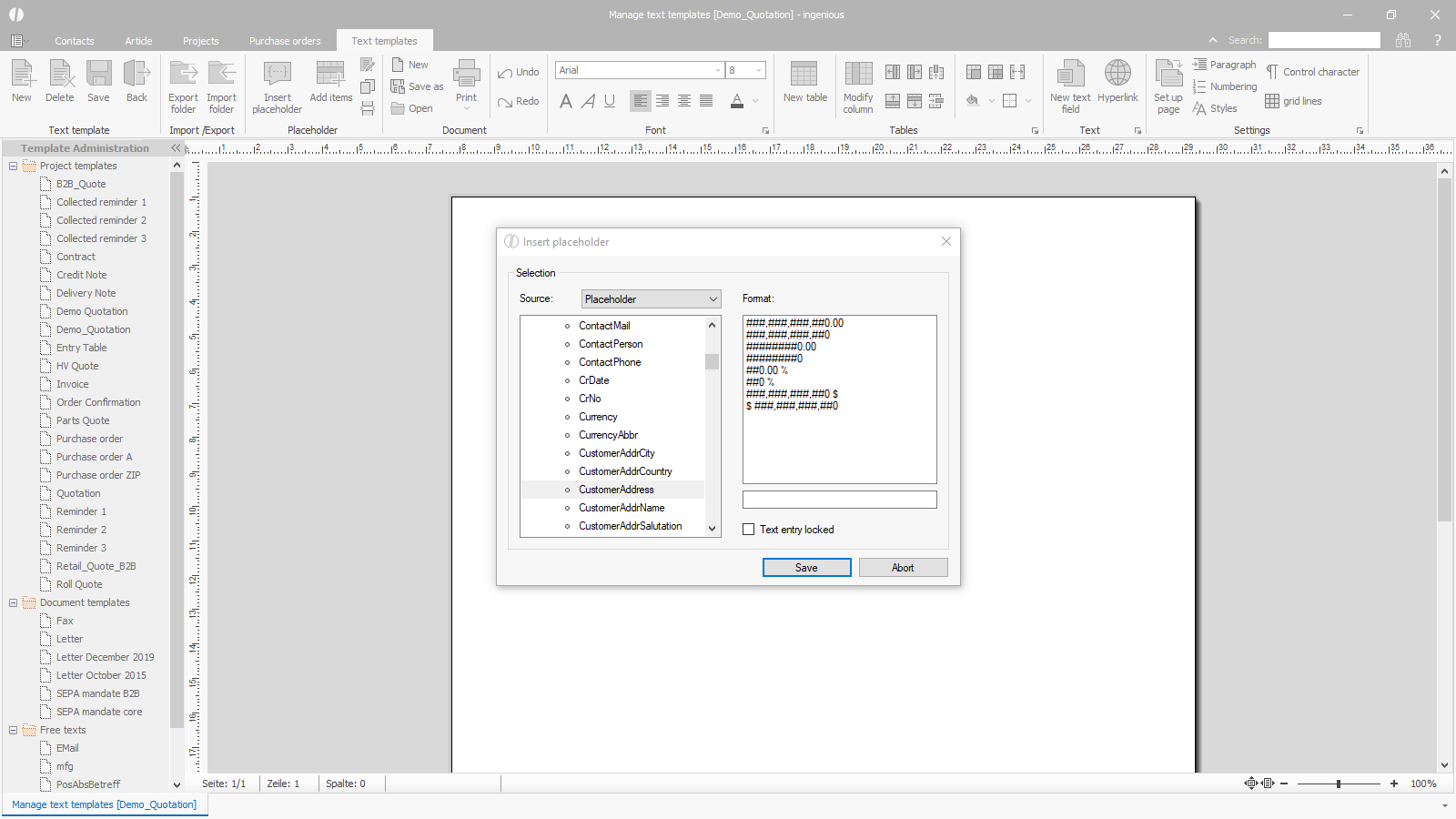Open the Contacts tab
This screenshot has height=819, width=1456.
74,41
